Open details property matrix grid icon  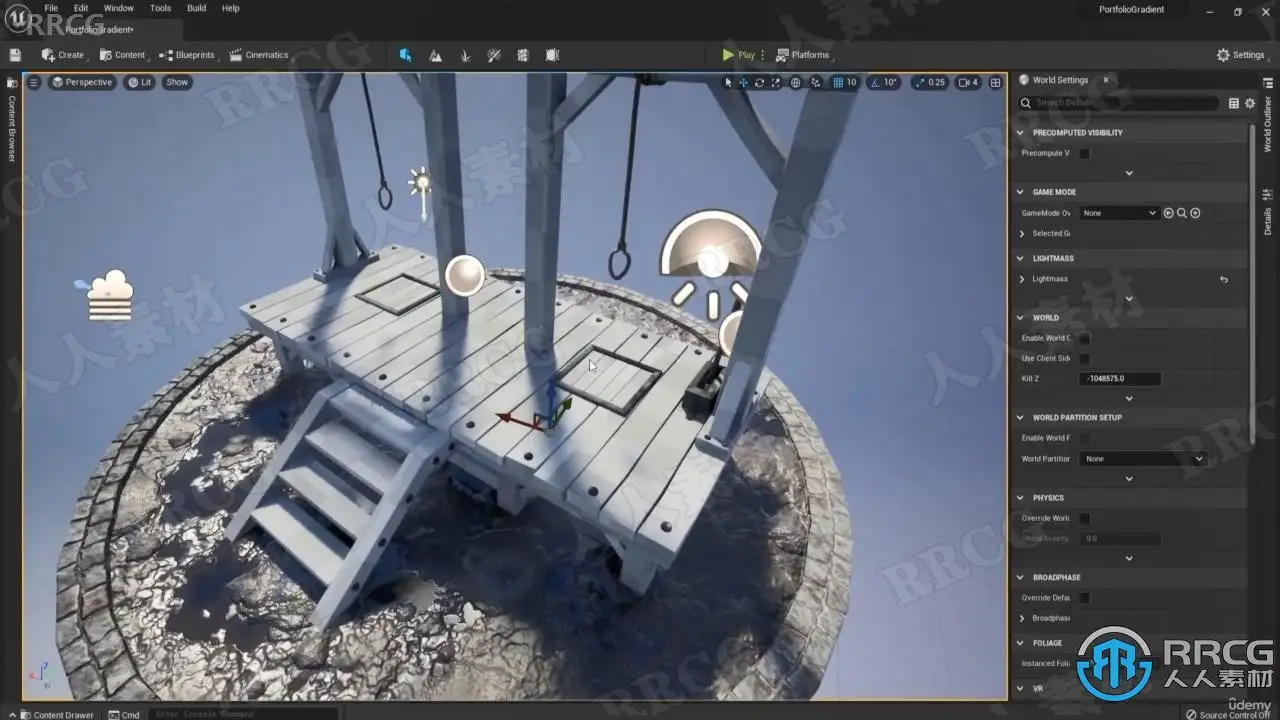point(1234,103)
